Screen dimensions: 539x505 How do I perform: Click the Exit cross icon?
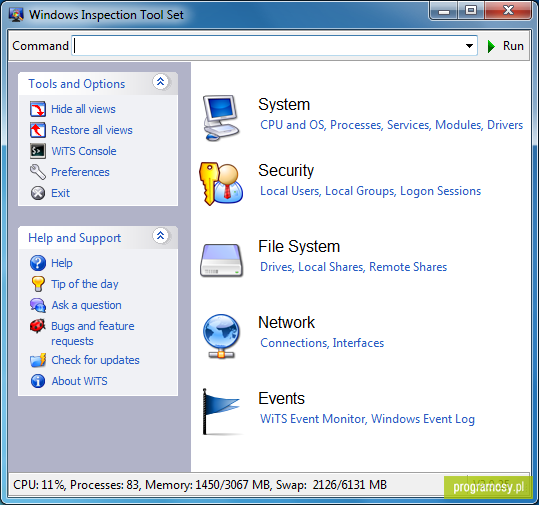coord(37,193)
